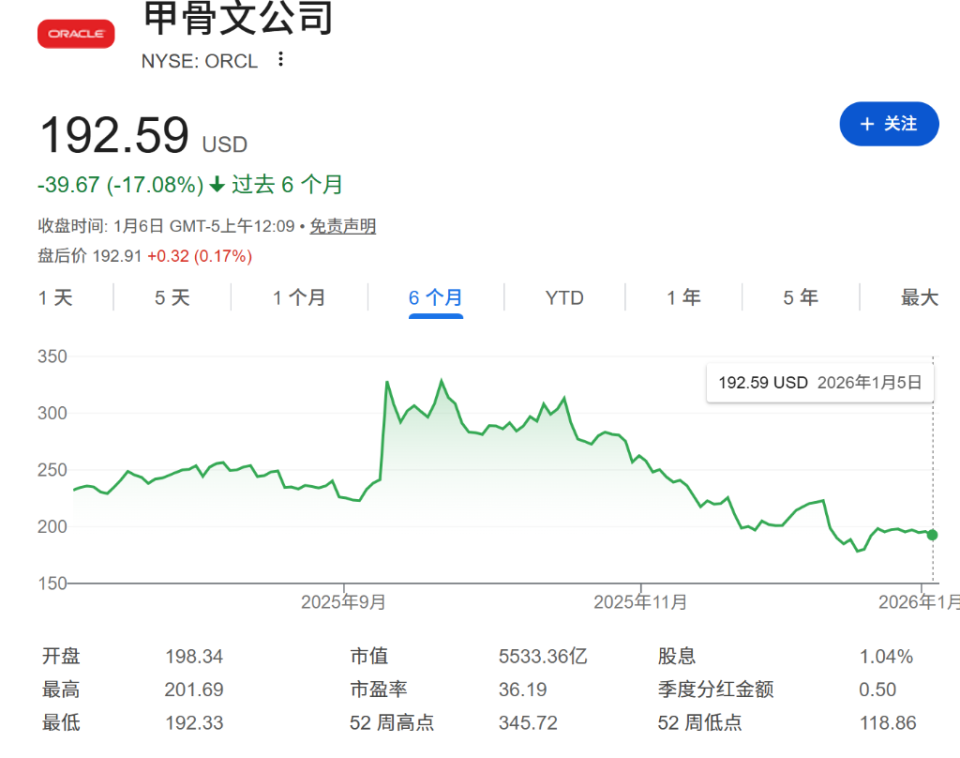Select the chart endpoint dot at 192.59

coord(931,535)
